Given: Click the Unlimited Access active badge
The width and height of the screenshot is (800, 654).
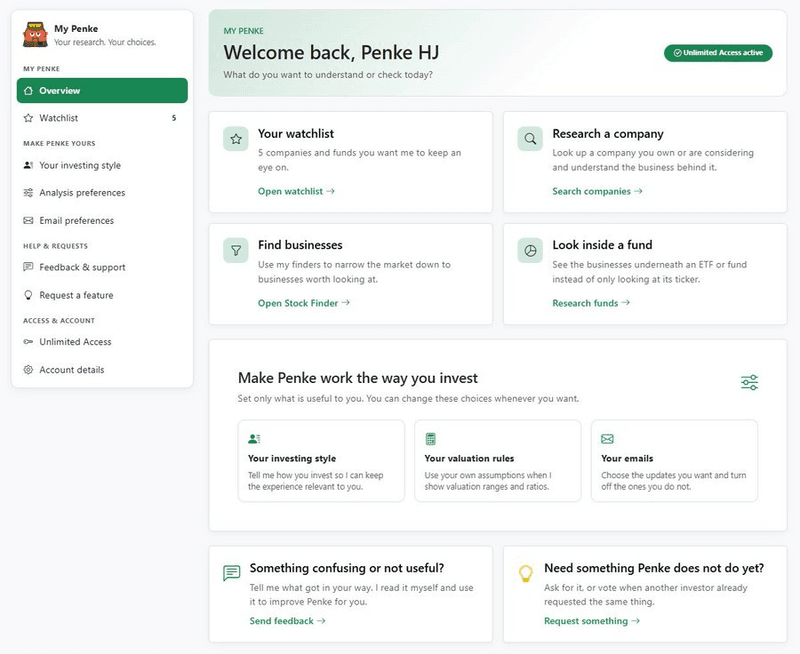Looking at the screenshot, I should pos(718,53).
